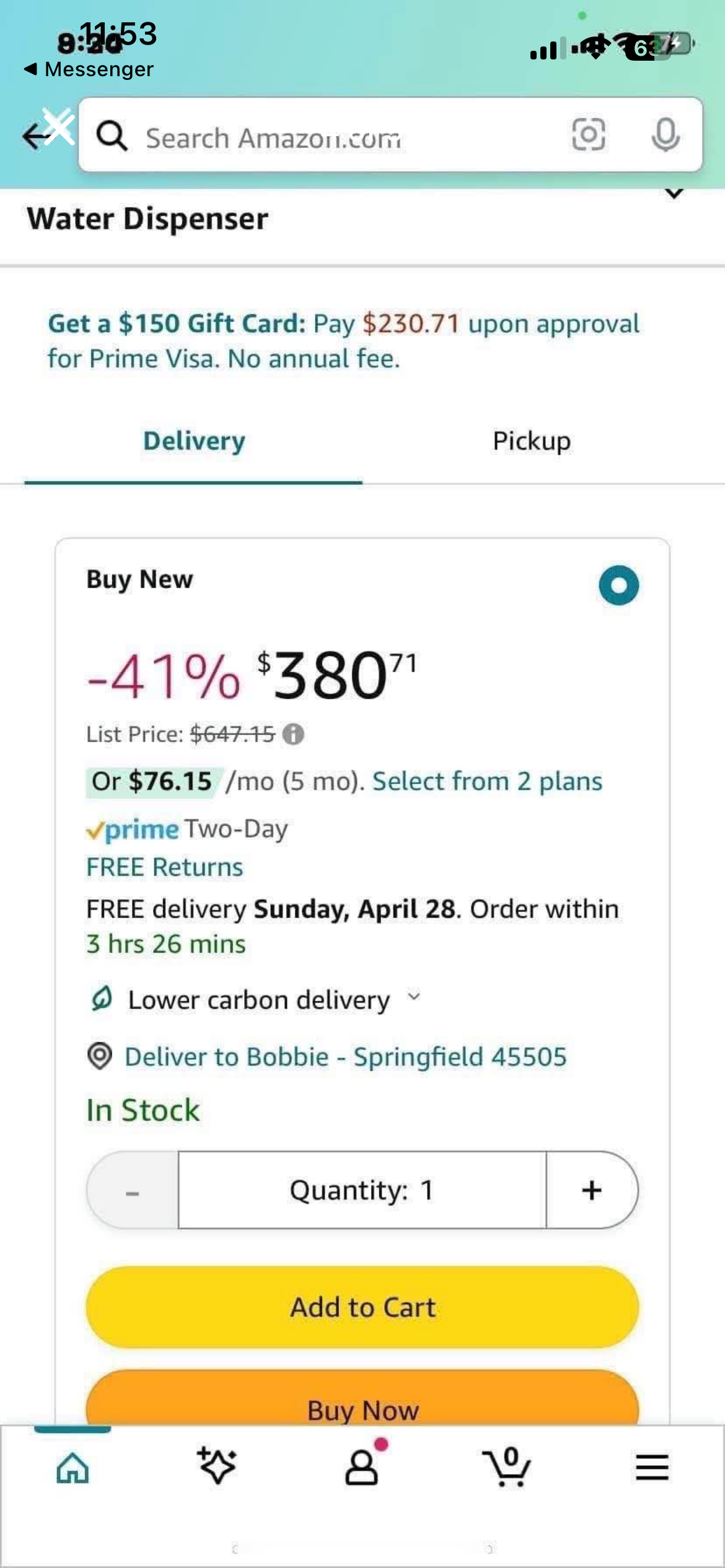
Task: Switch to the Pickup tab
Action: point(532,441)
